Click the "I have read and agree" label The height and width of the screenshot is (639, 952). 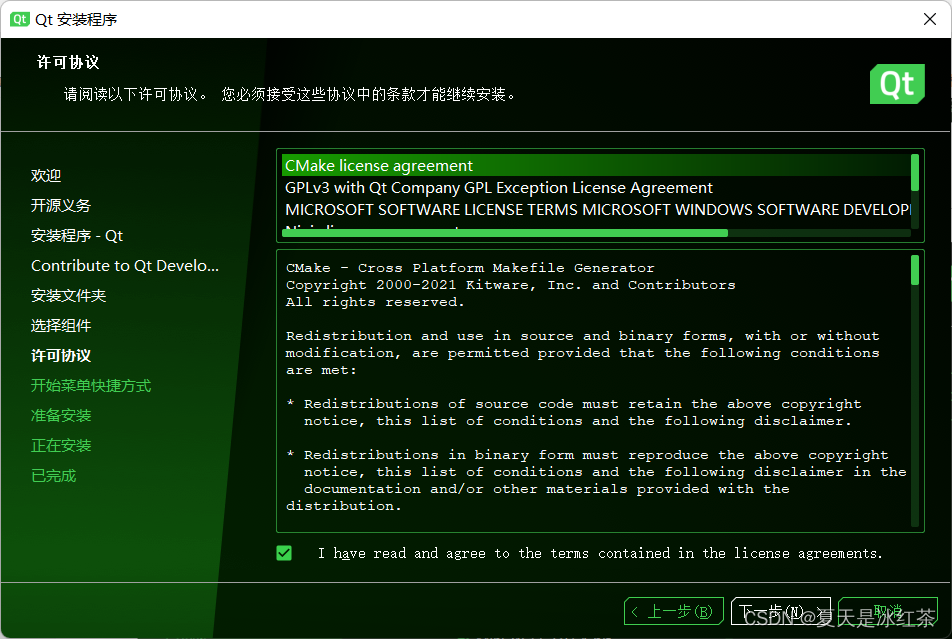pos(600,553)
